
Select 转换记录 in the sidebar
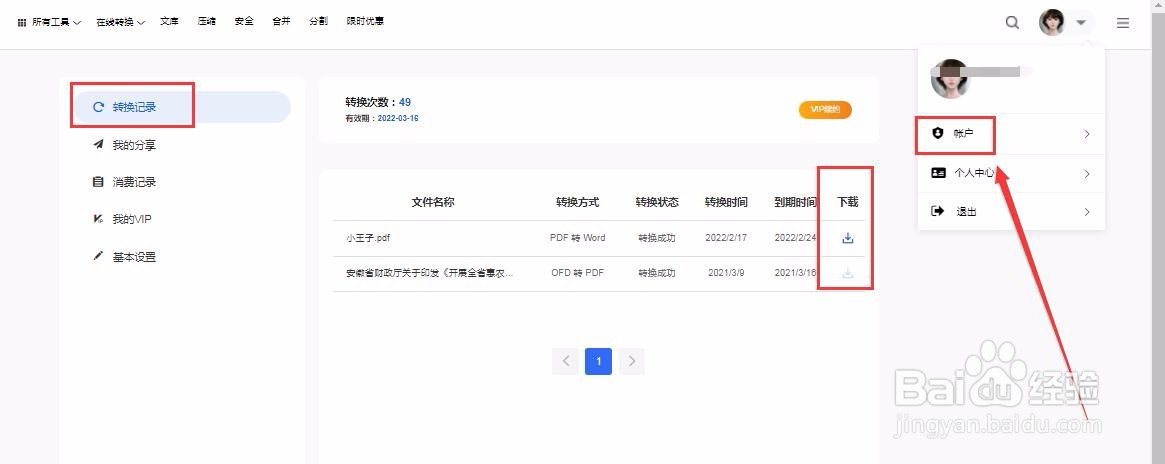(181, 107)
